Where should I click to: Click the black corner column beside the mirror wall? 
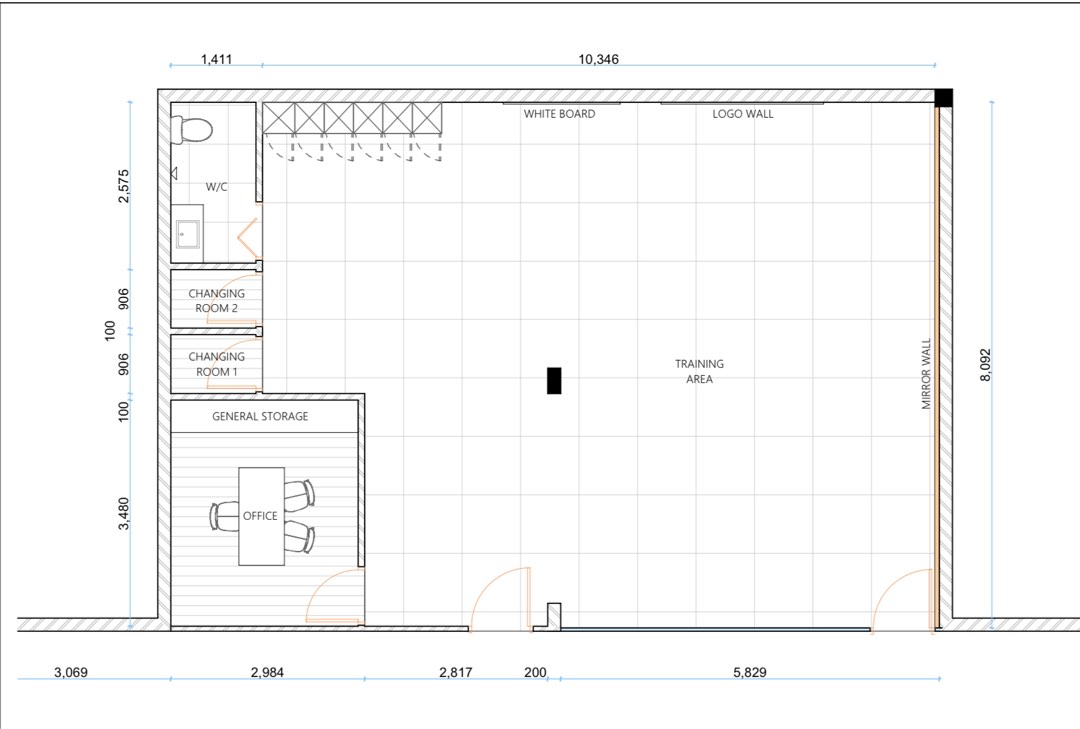[x=944, y=97]
